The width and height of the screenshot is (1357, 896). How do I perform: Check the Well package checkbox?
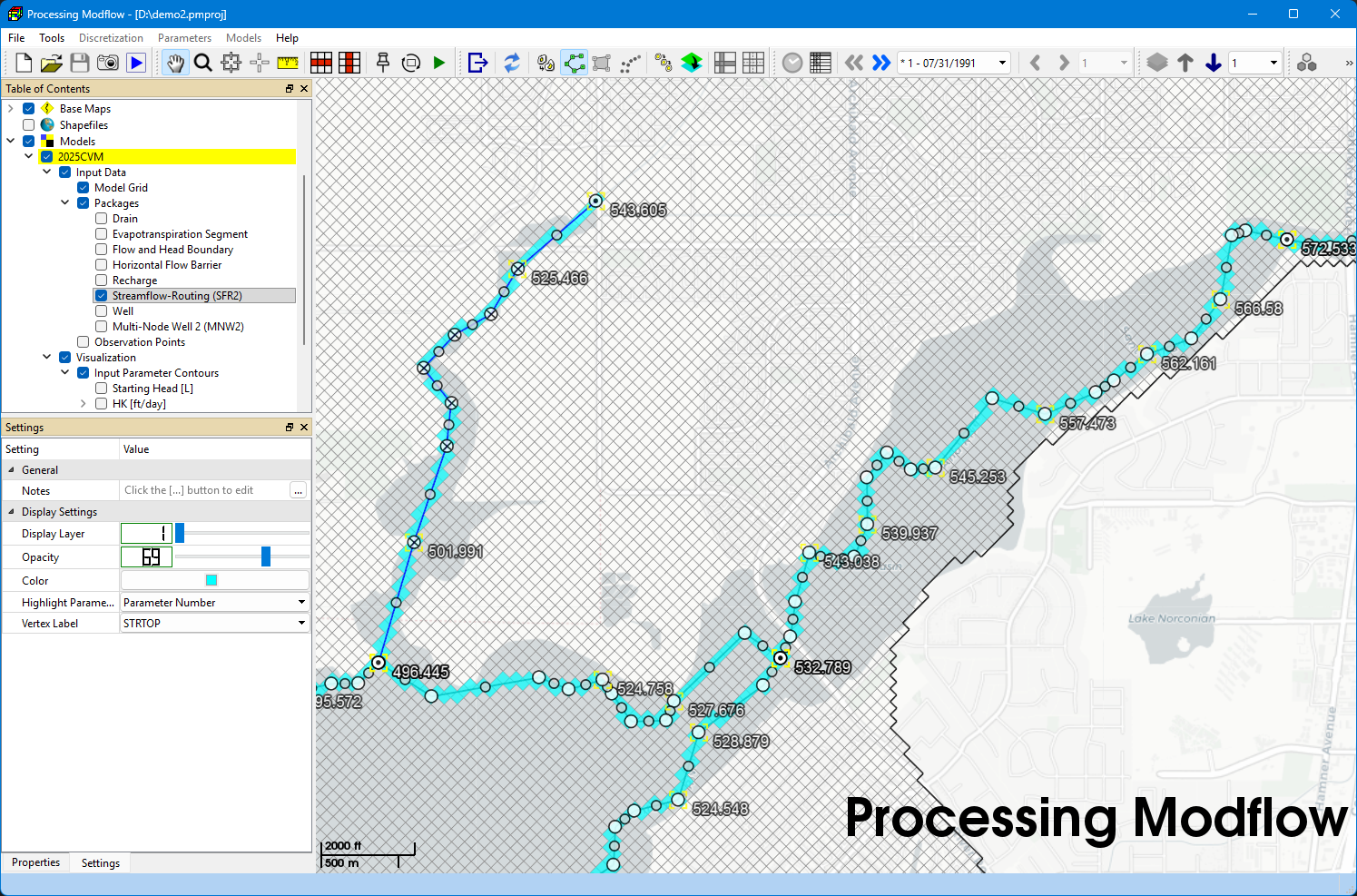[x=102, y=311]
